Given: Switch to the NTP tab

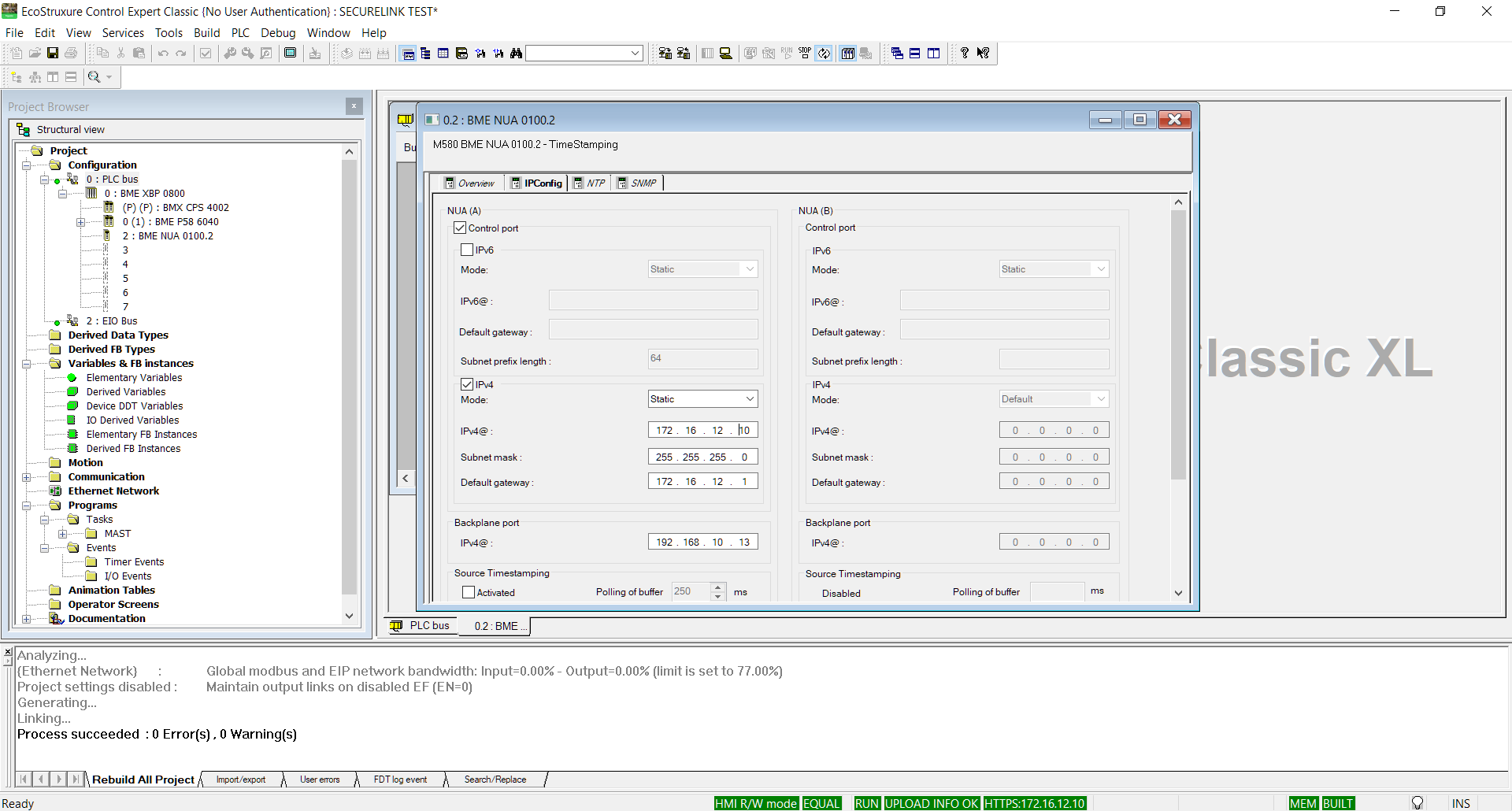Looking at the screenshot, I should 590,183.
